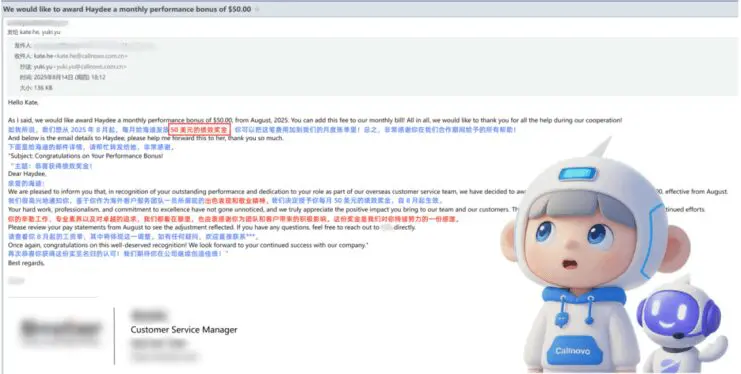Click the Chinese line '主题：恭喜获得绩效奖金！'
This screenshot has height=374, width=741.
[52, 166]
